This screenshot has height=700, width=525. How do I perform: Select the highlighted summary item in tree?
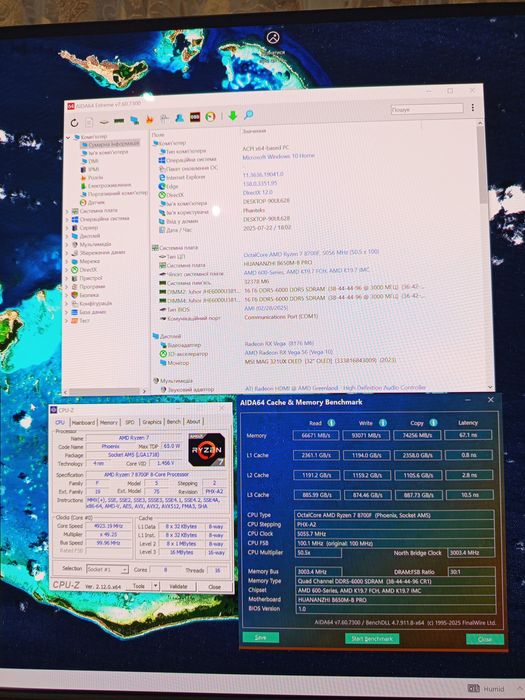(110, 144)
